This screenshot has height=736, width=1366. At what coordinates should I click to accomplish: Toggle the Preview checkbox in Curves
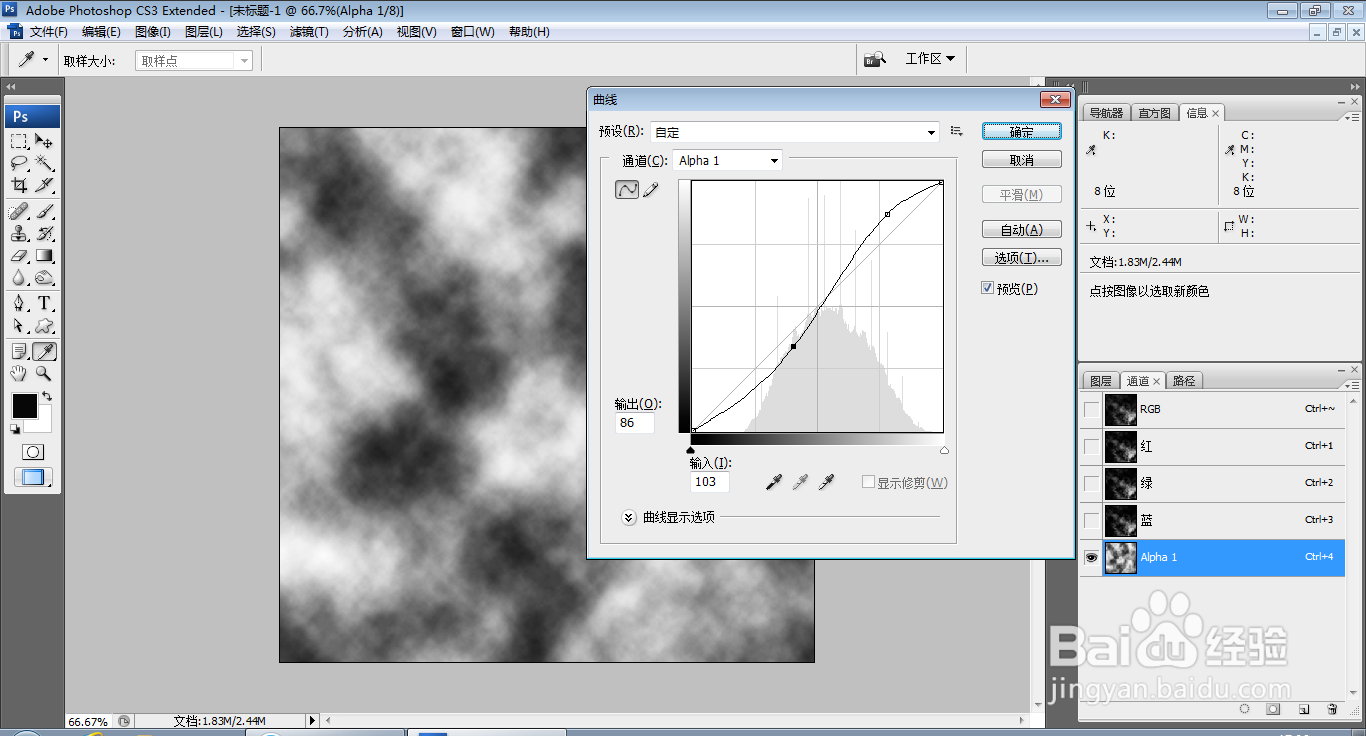pyautogui.click(x=988, y=288)
